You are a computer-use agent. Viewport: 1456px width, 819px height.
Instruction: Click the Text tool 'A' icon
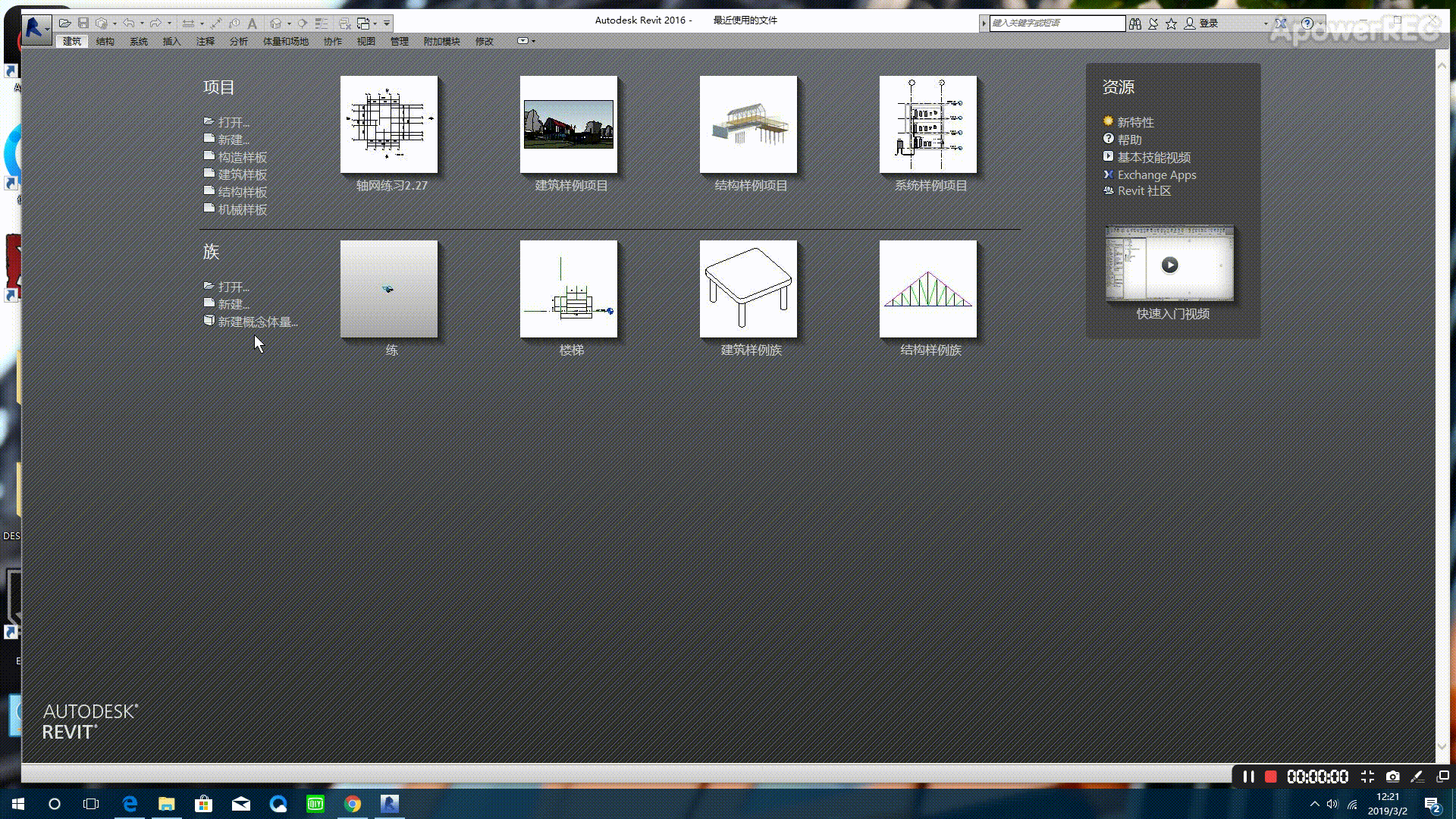coord(253,24)
